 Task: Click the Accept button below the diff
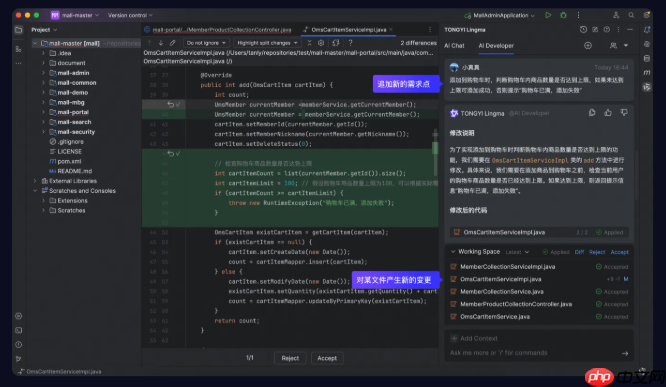pos(327,358)
